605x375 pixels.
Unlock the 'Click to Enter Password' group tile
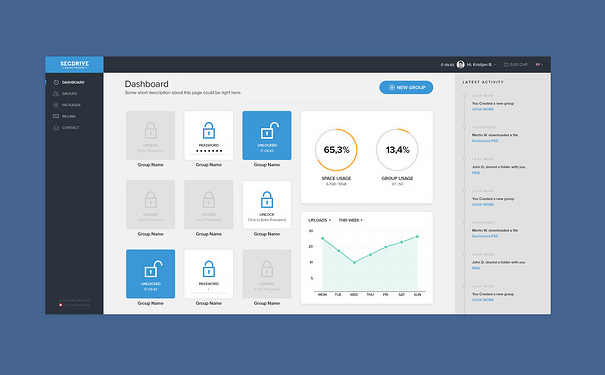click(267, 205)
